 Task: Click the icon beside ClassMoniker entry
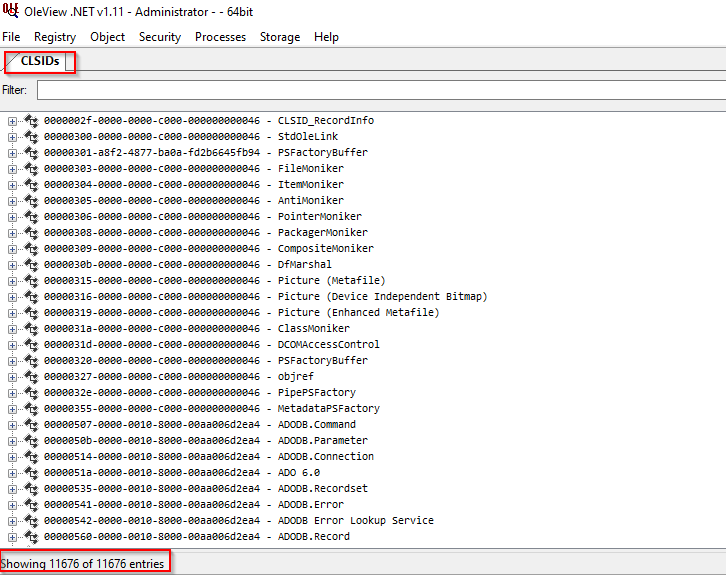(x=30, y=329)
